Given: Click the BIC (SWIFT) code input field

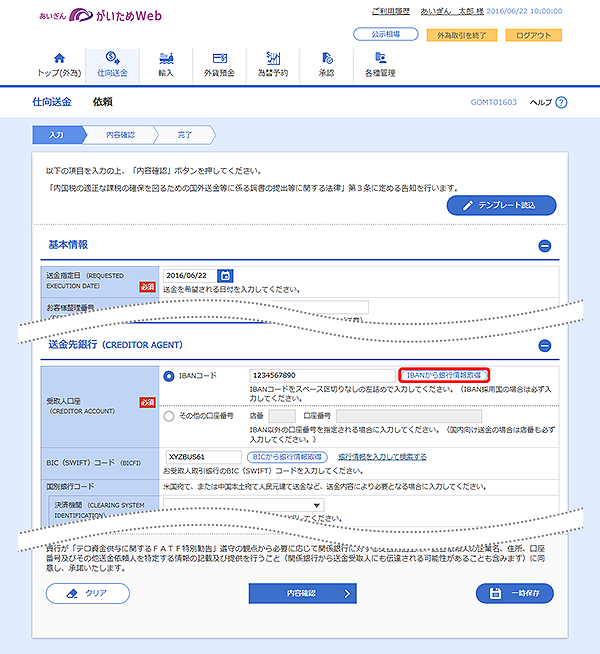Looking at the screenshot, I should point(203,456).
